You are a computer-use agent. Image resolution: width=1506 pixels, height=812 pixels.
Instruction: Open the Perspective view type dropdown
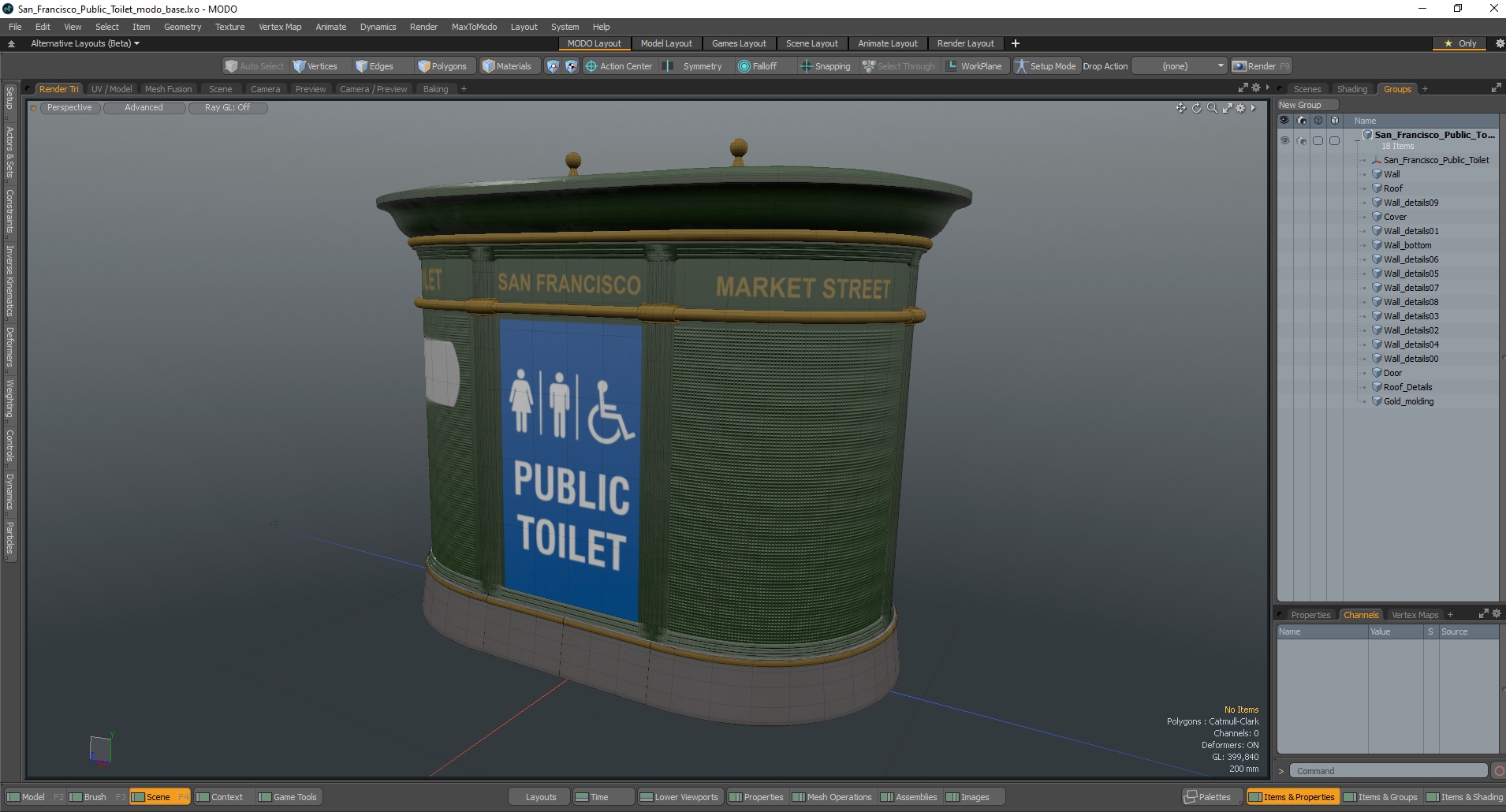point(69,107)
